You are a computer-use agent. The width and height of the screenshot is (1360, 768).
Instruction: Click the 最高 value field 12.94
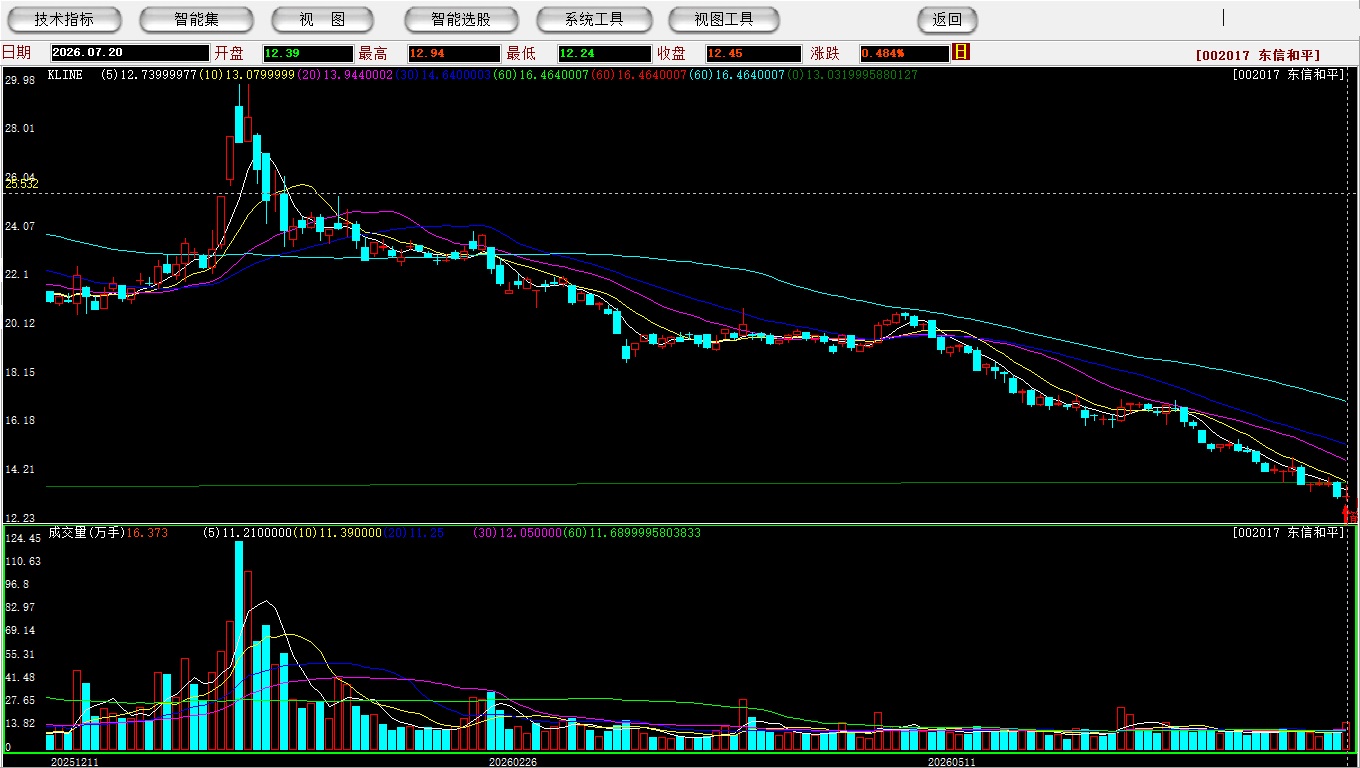tap(454, 53)
